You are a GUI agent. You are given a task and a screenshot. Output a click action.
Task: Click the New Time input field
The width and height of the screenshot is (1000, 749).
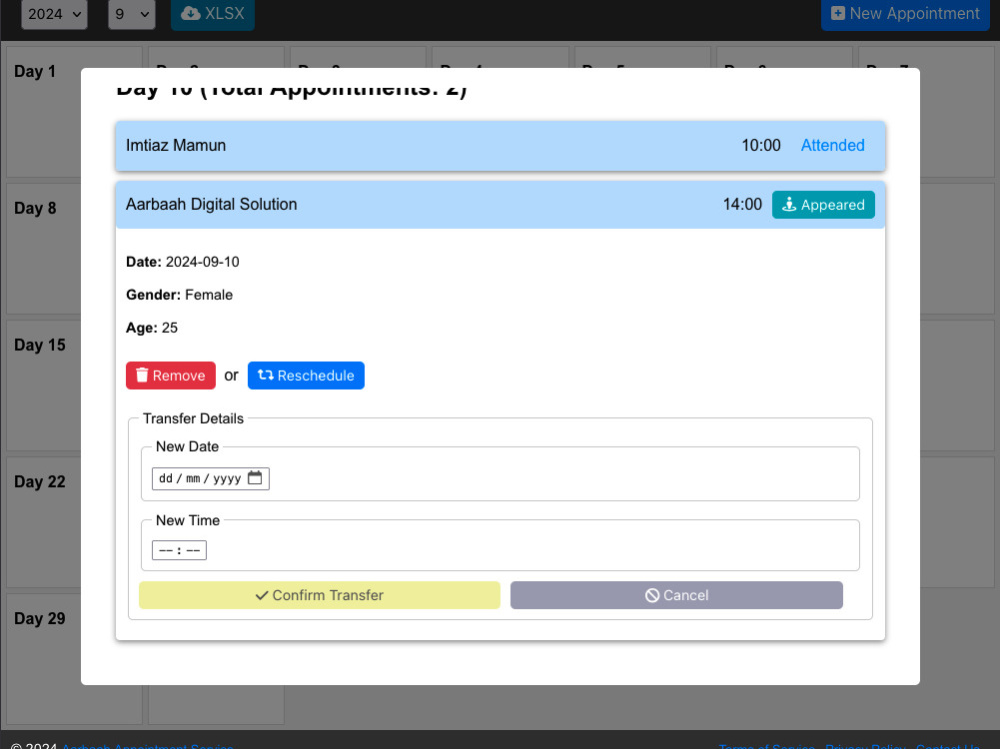(179, 550)
